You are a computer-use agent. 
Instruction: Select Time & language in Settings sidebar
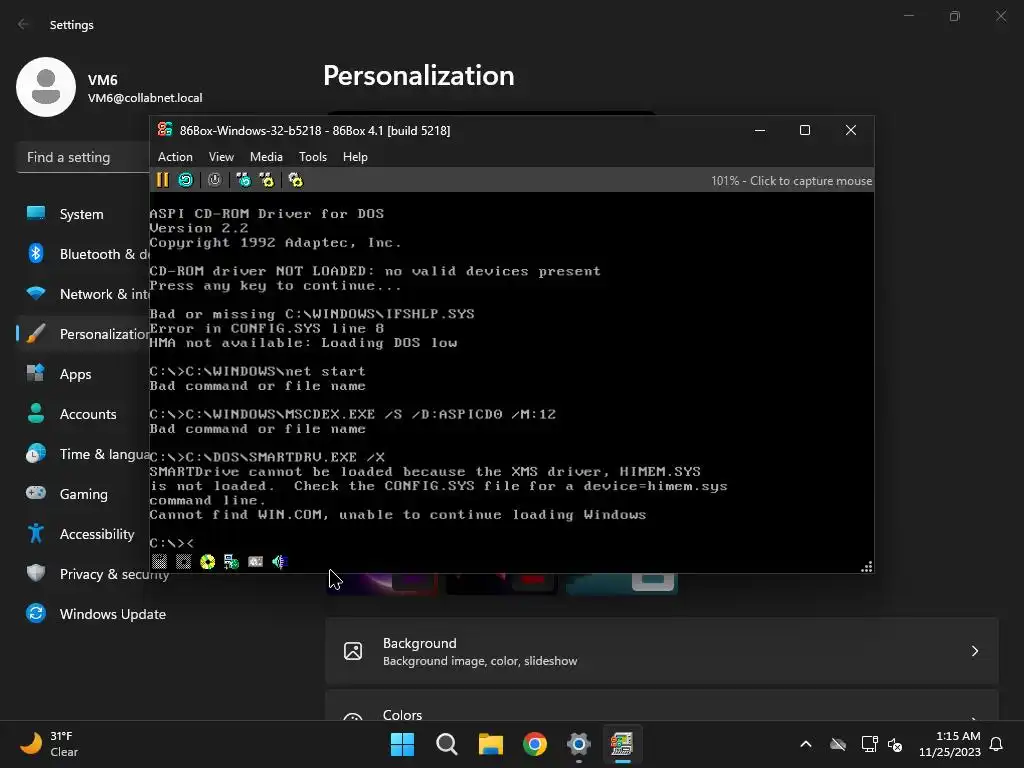(x=84, y=454)
